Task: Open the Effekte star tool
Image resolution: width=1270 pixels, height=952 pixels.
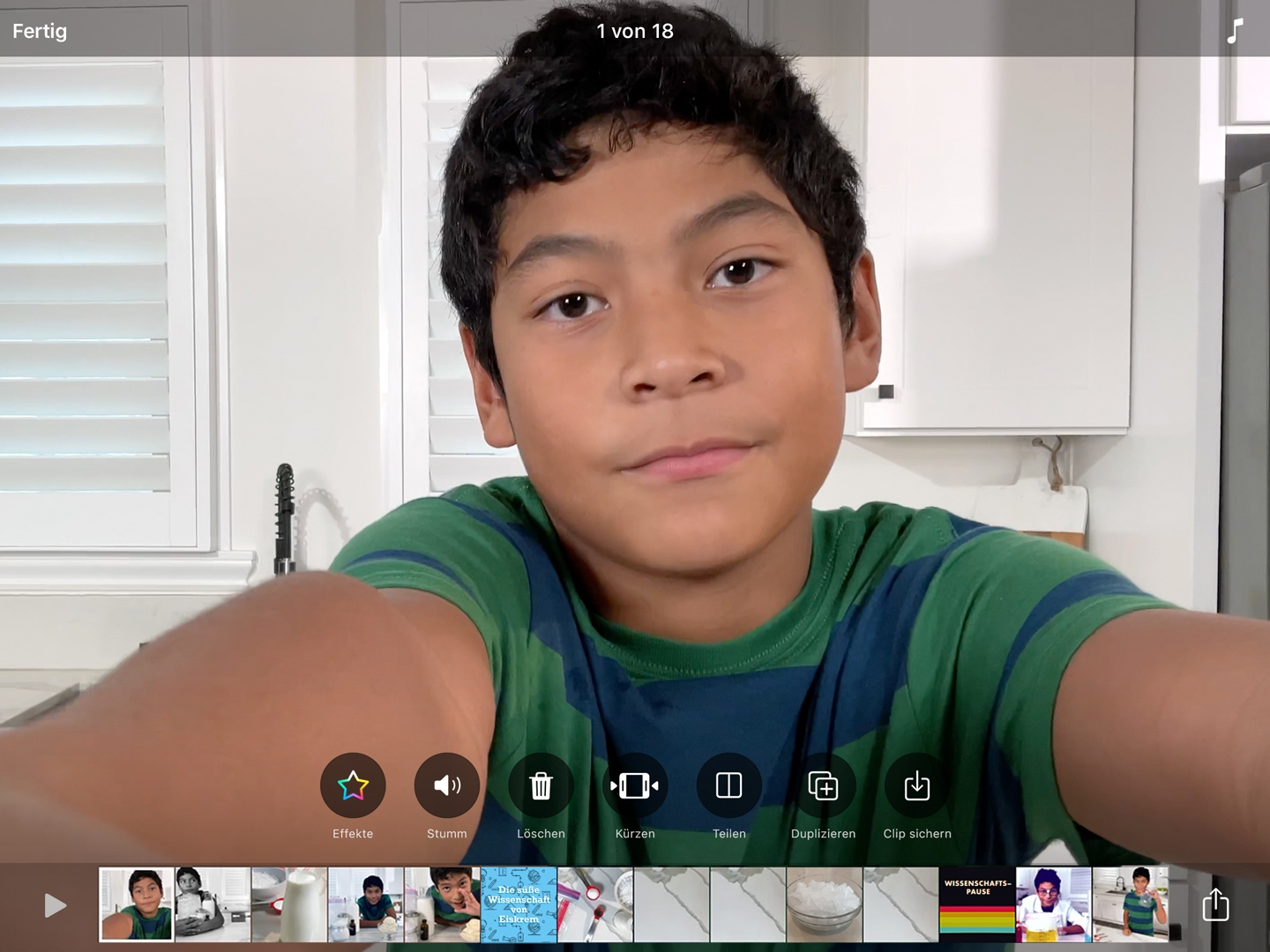Action: (353, 785)
